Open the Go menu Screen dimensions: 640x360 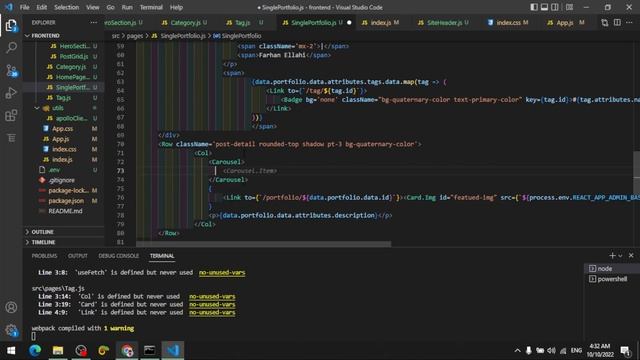tap(110, 7)
